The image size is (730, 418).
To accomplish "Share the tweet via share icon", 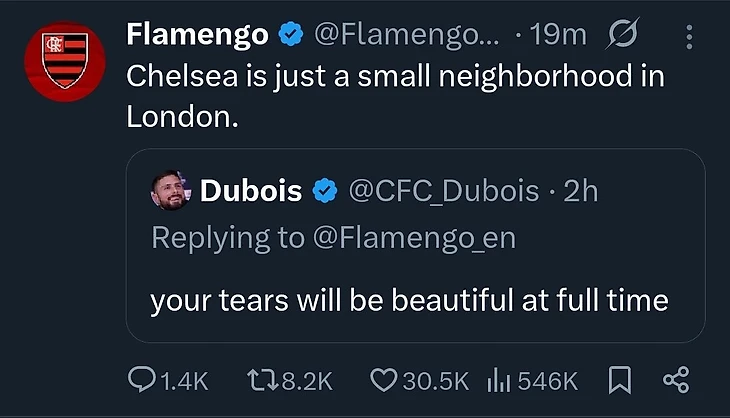I will [x=676, y=380].
